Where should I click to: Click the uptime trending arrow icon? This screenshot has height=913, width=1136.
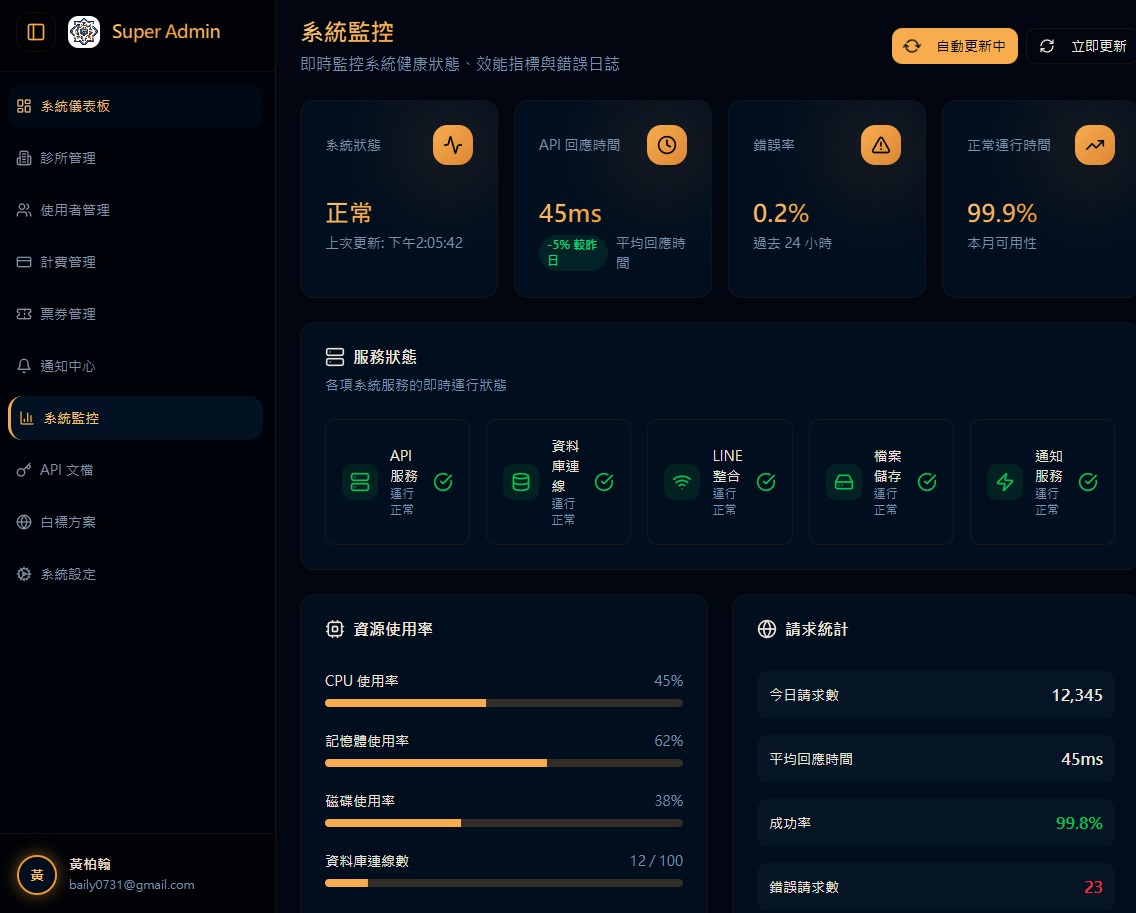(1094, 145)
